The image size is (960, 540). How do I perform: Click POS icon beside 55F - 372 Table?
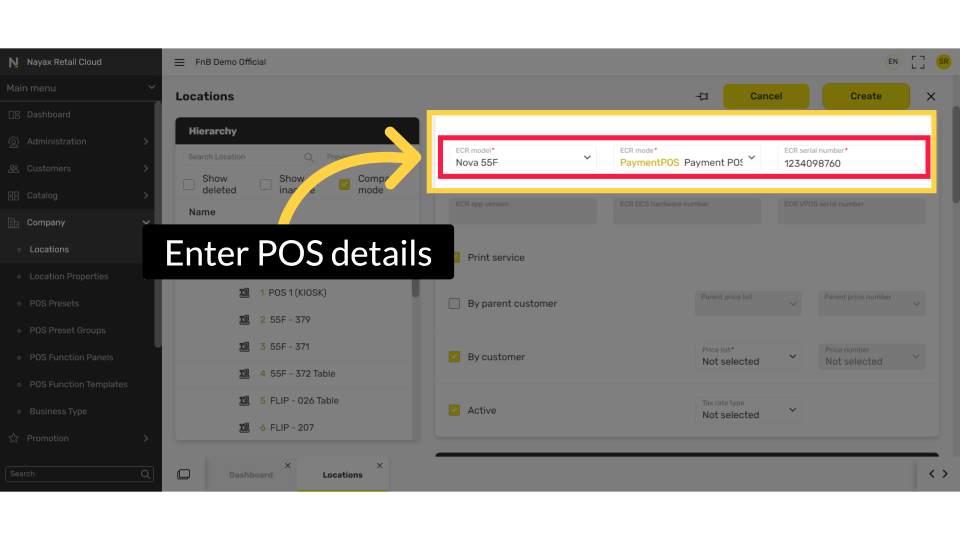click(244, 373)
